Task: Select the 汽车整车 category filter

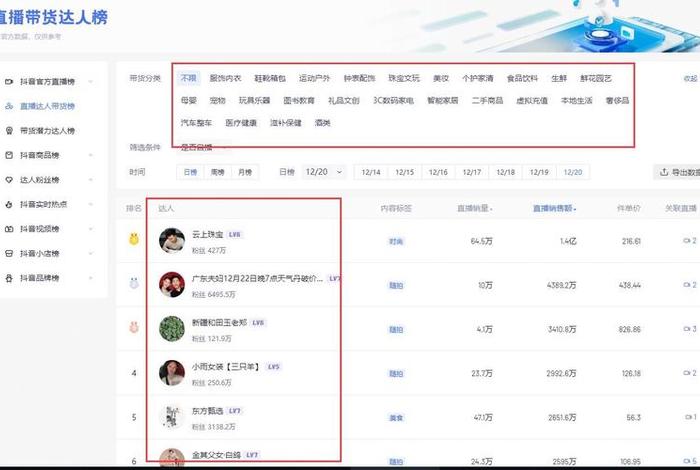Action: click(196, 123)
